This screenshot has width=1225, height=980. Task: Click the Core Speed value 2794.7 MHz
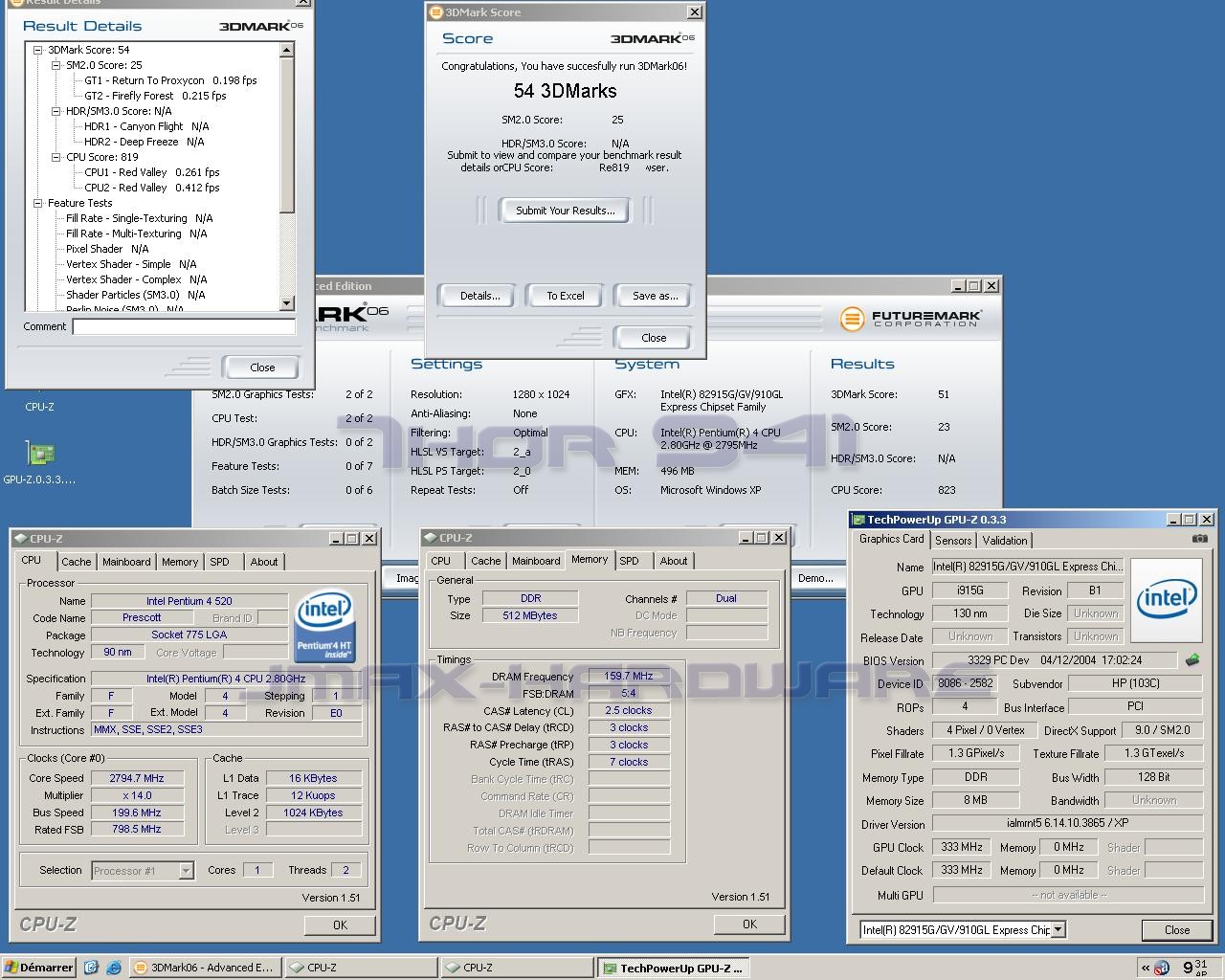click(x=137, y=778)
